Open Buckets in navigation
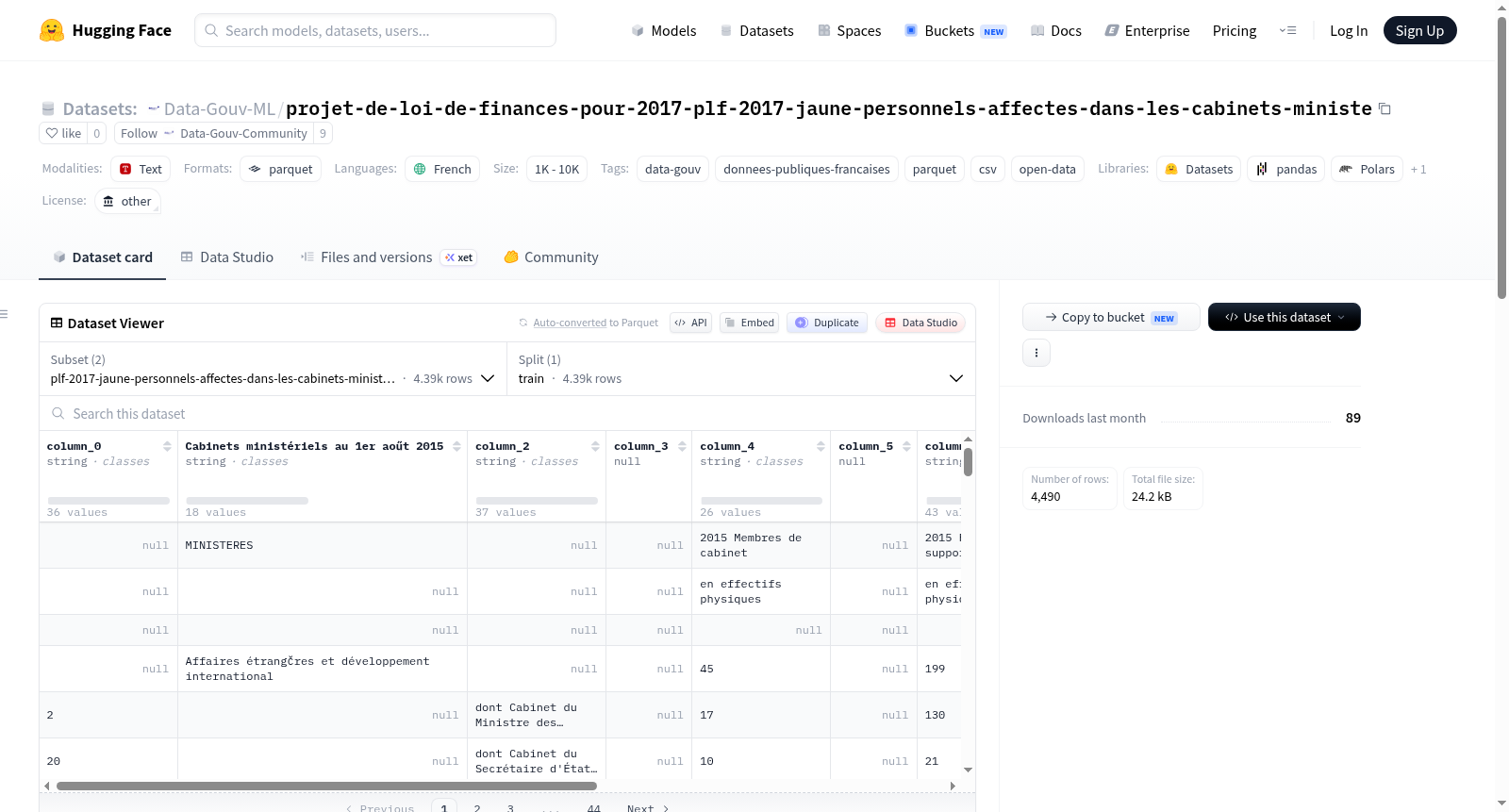Image resolution: width=1509 pixels, height=812 pixels. click(x=955, y=30)
